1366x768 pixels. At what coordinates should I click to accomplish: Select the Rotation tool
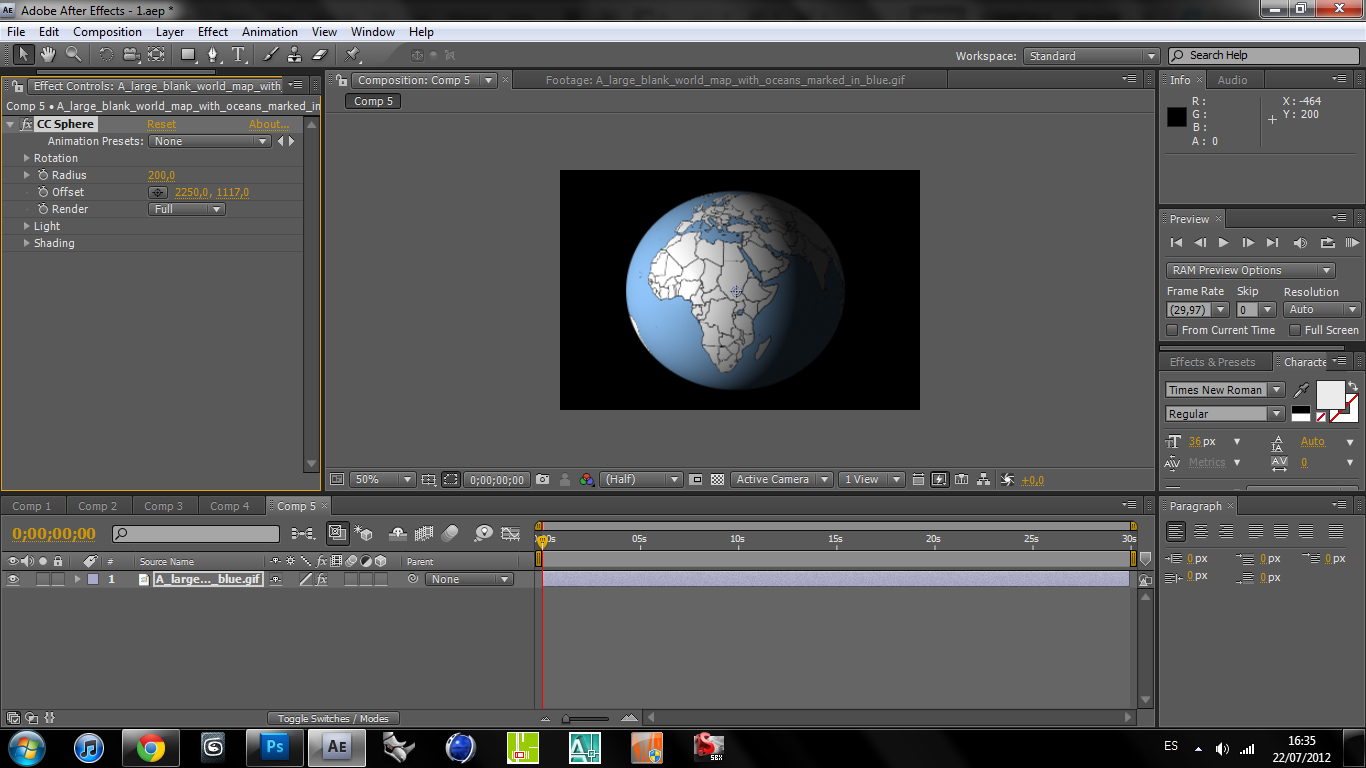coord(106,54)
